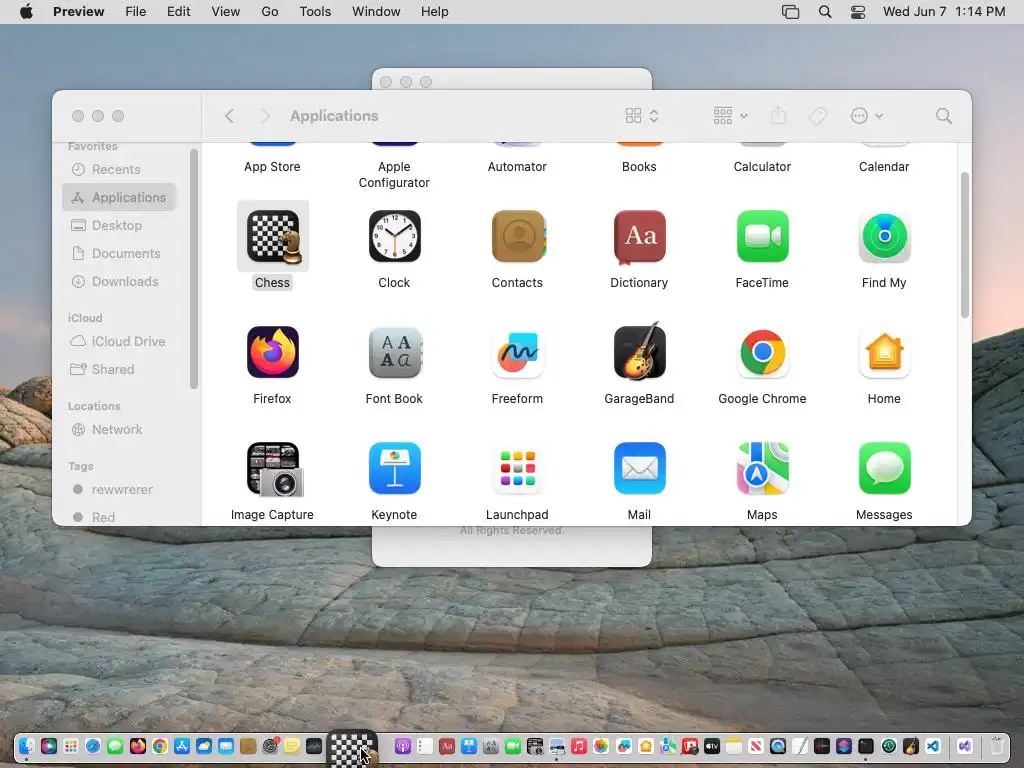Viewport: 1024px width, 768px height.
Task: Click the Stage Manager windows icon in menu bar
Action: click(790, 12)
